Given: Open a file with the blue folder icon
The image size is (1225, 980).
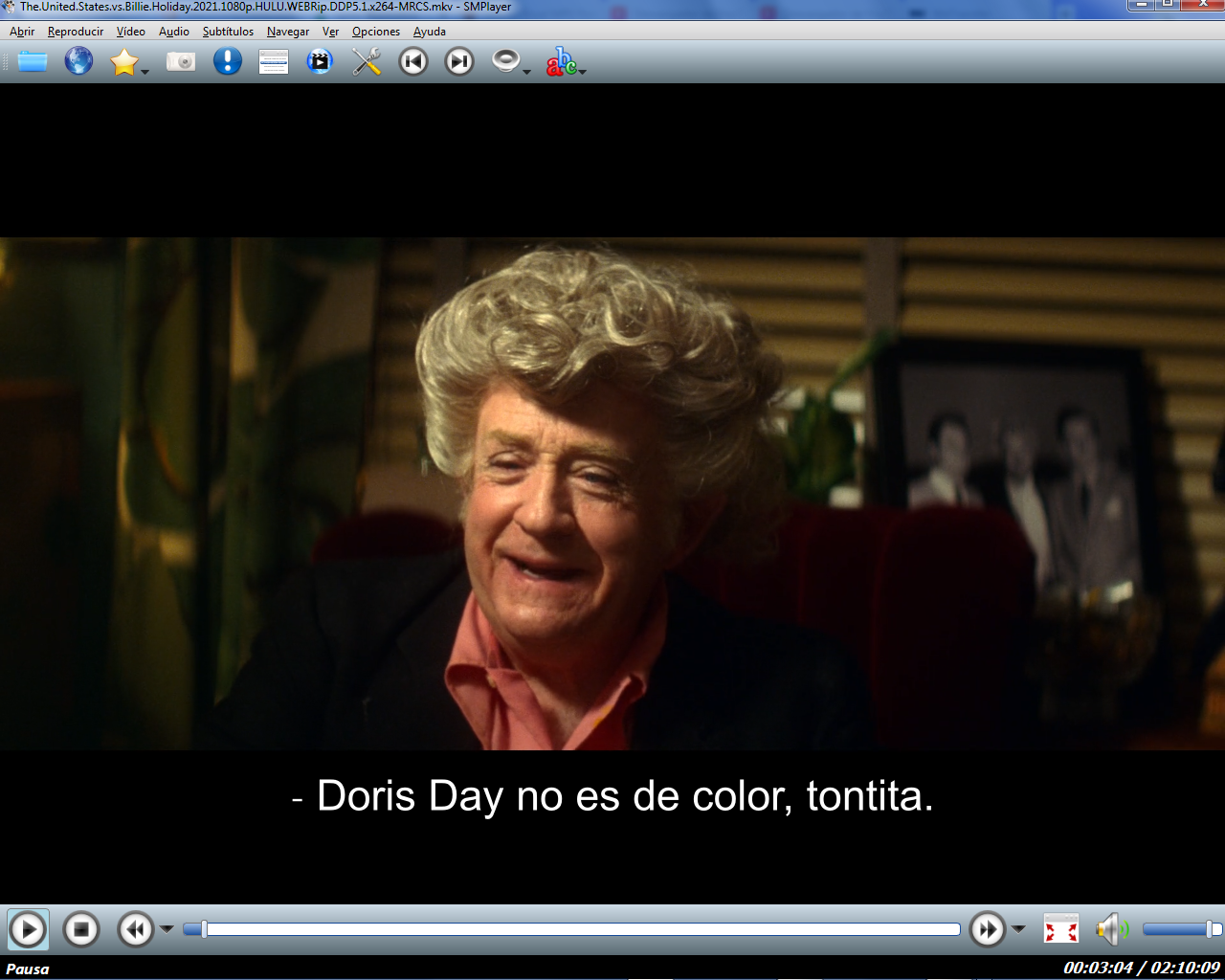Looking at the screenshot, I should pyautogui.click(x=33, y=62).
